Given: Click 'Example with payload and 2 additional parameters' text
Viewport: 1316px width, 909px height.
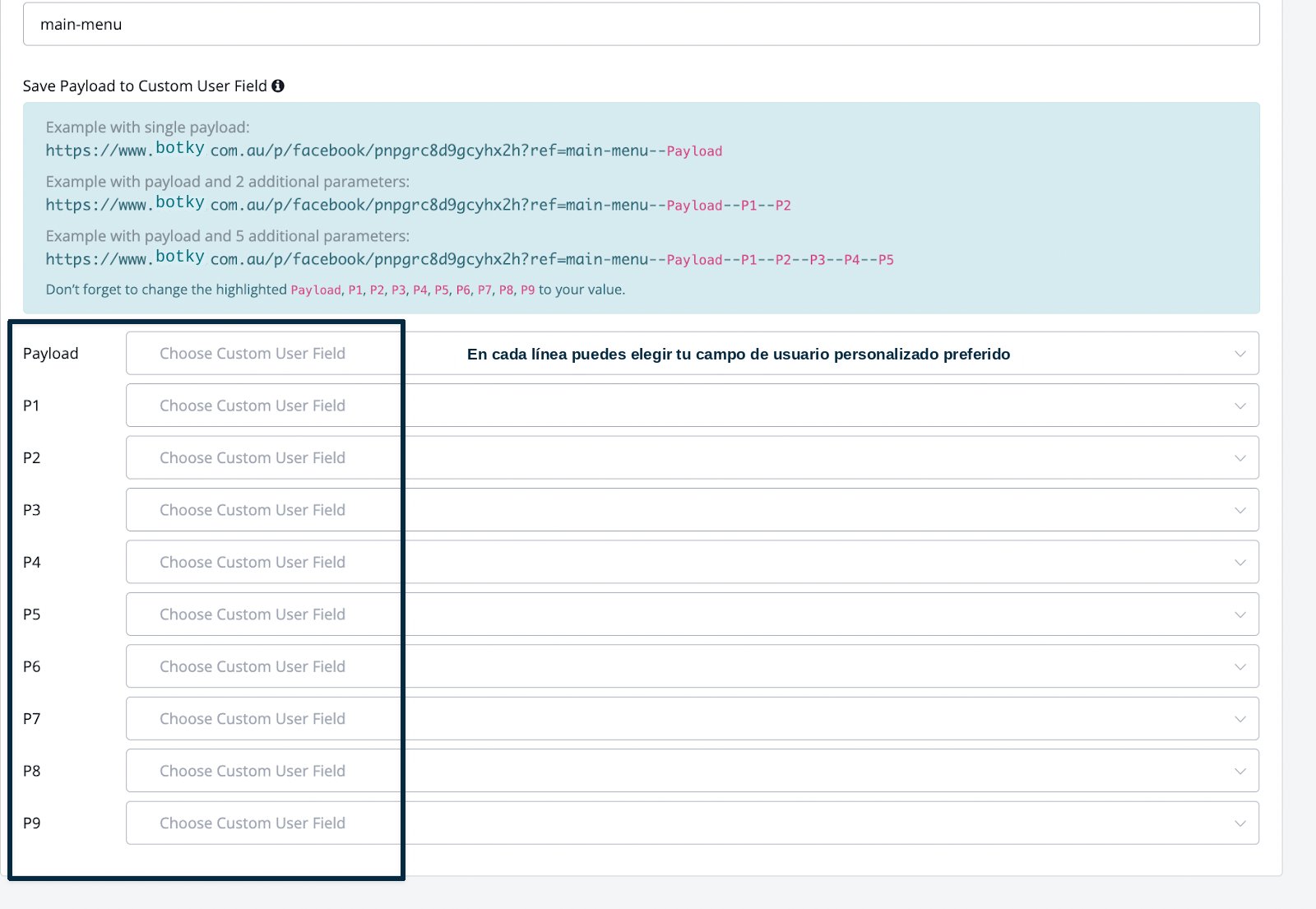Looking at the screenshot, I should click(x=227, y=181).
